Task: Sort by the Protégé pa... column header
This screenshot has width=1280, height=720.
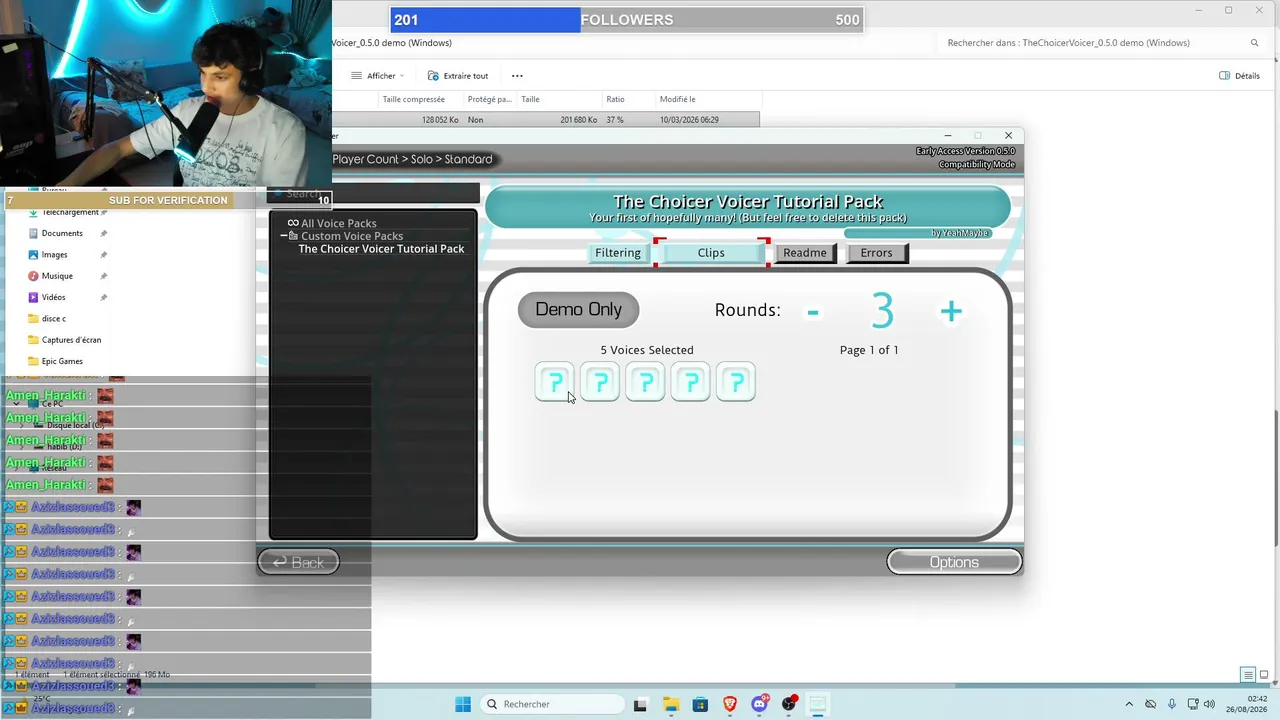Action: tap(489, 100)
